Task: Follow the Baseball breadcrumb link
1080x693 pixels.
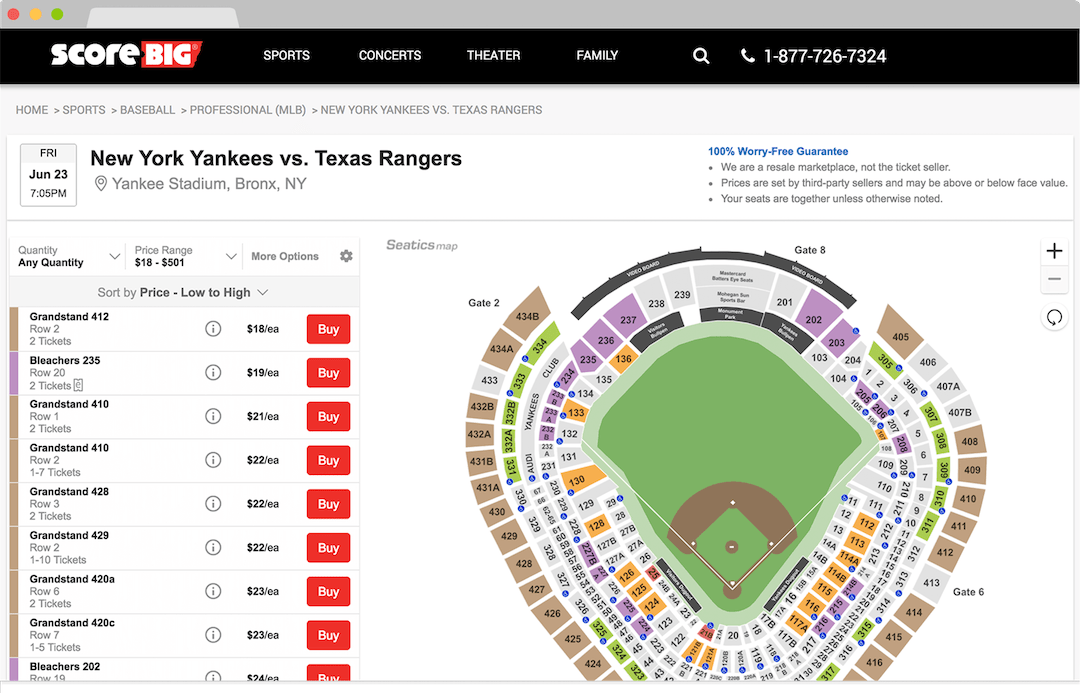Action: pos(147,110)
